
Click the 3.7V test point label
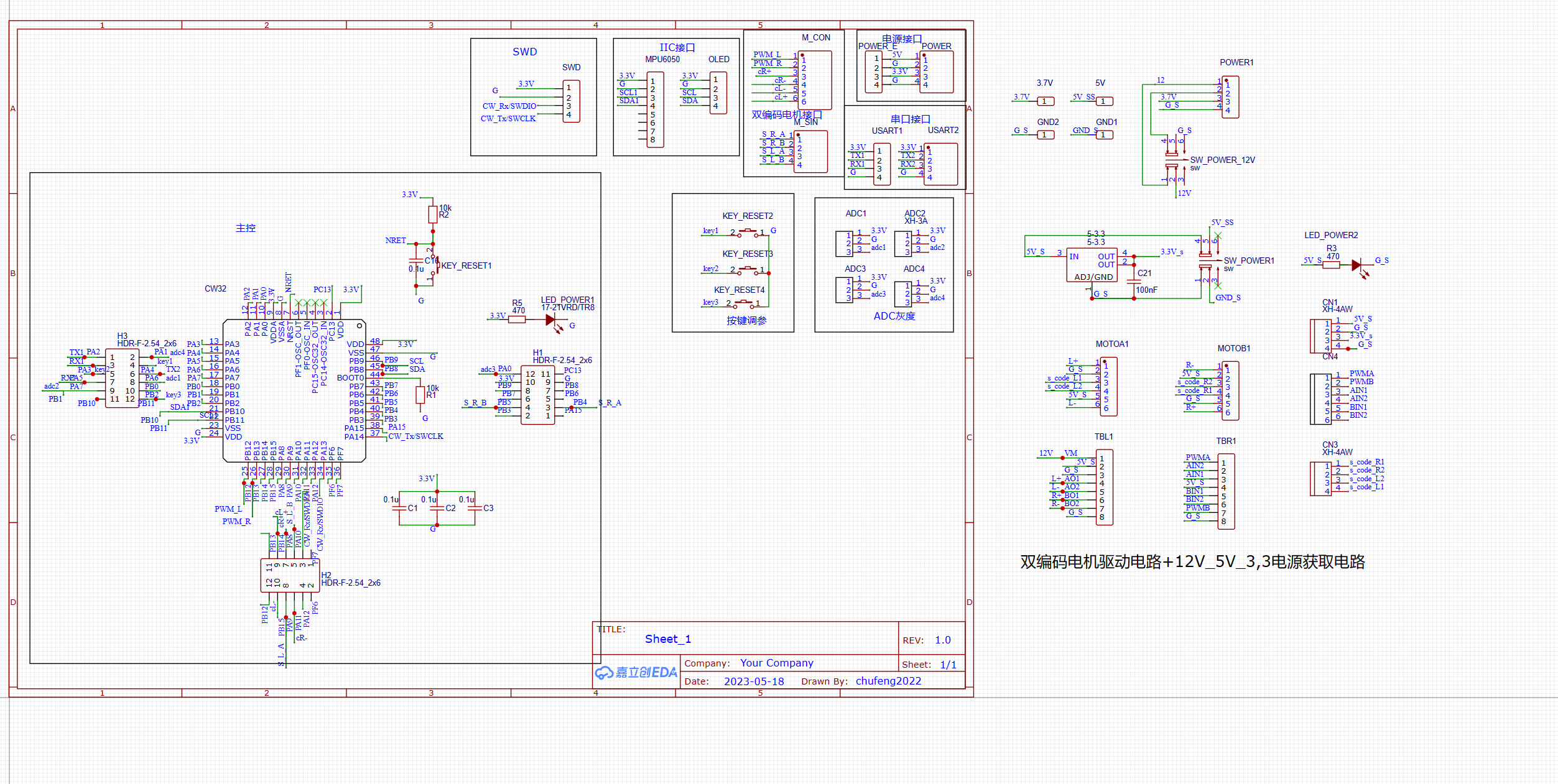(1045, 83)
